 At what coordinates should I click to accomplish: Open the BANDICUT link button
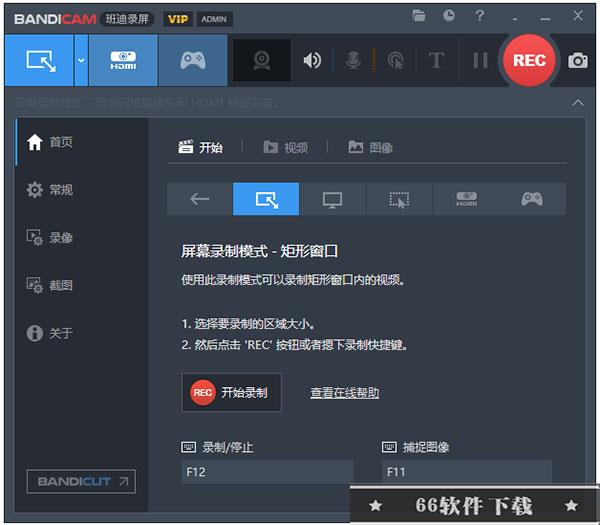click(x=81, y=481)
